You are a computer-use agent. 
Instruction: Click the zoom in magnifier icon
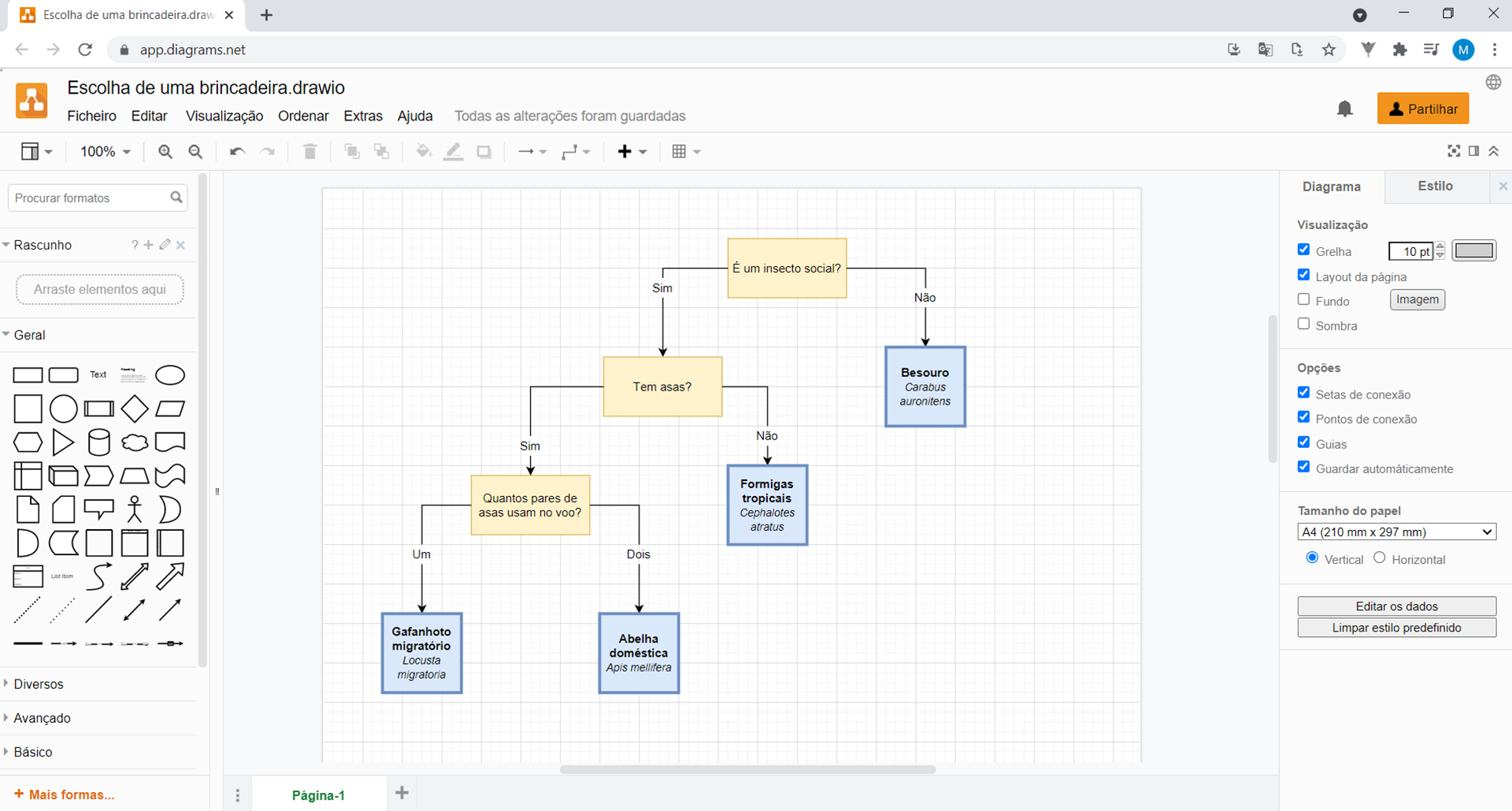(165, 151)
